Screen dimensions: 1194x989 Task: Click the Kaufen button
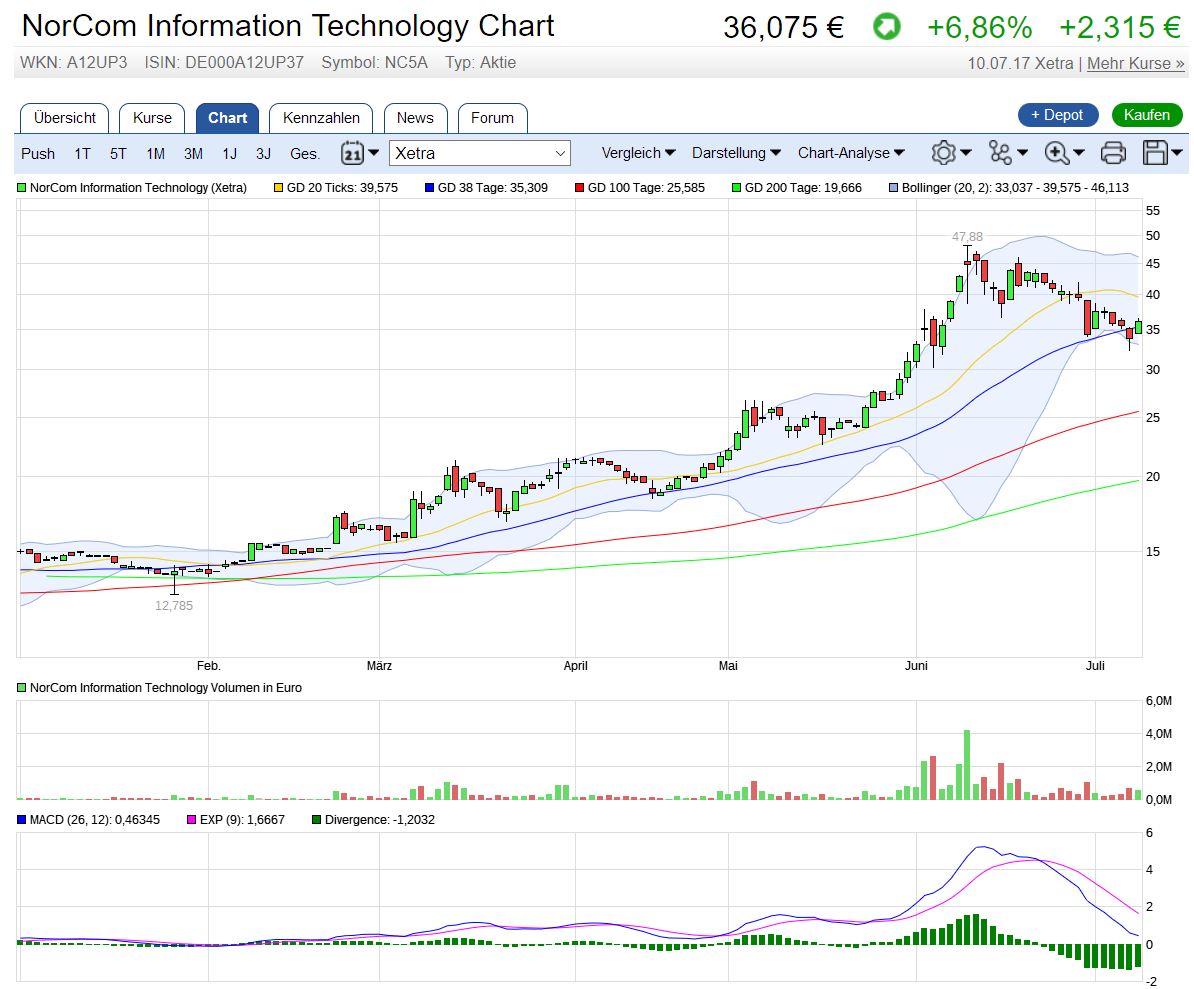(1147, 115)
